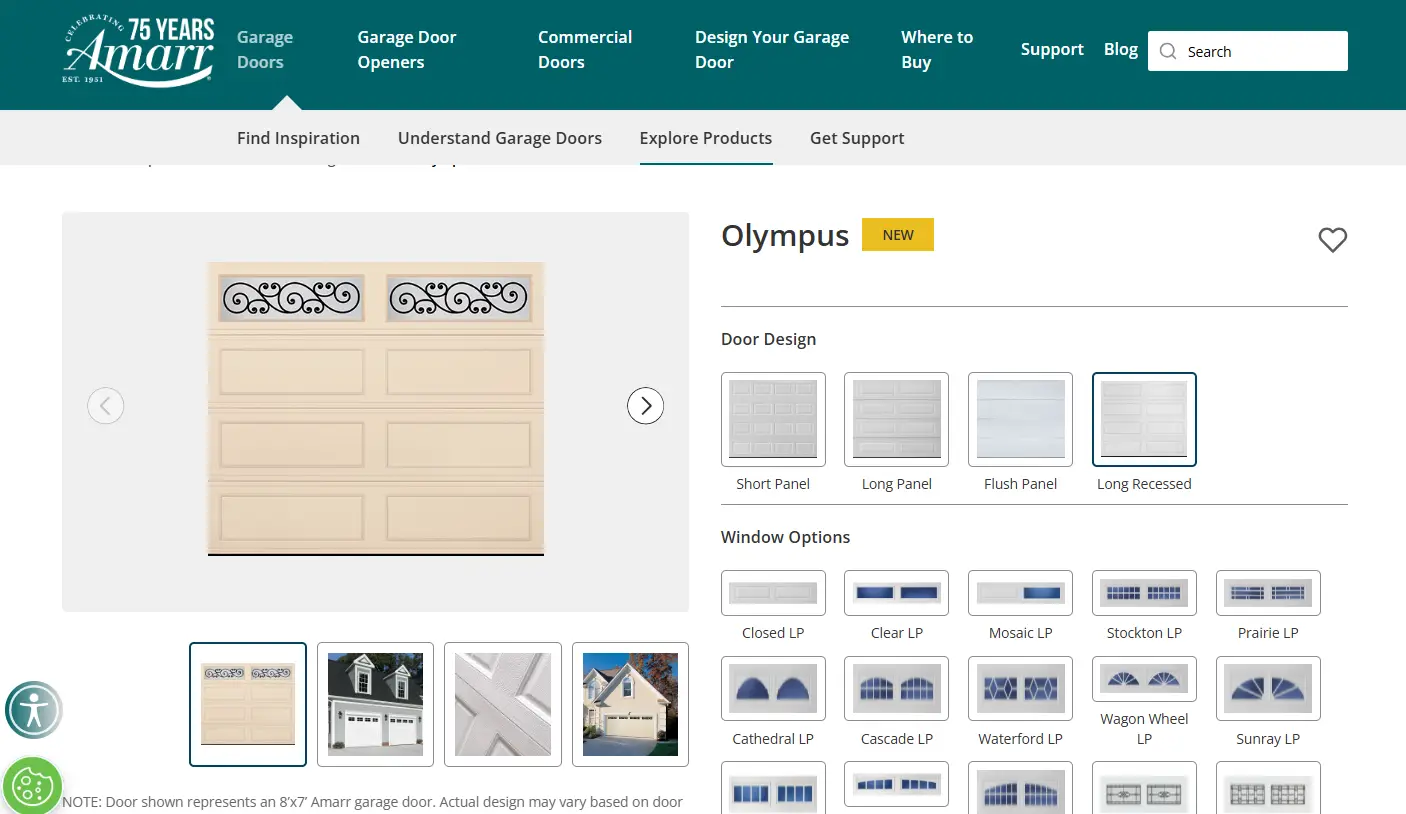Viewport: 1406px width, 814px height.
Task: Choose the Cathedral LP window option
Action: tap(773, 689)
